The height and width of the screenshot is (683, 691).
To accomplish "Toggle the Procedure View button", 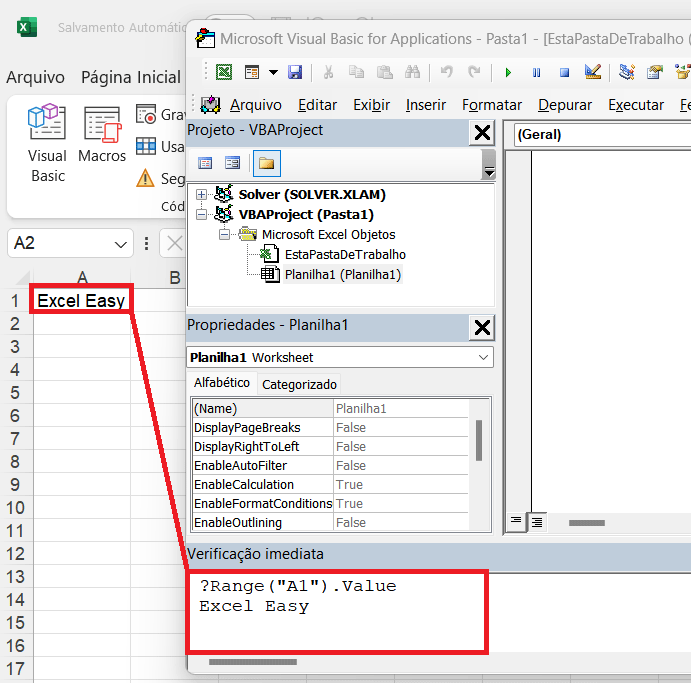I will click(x=517, y=522).
